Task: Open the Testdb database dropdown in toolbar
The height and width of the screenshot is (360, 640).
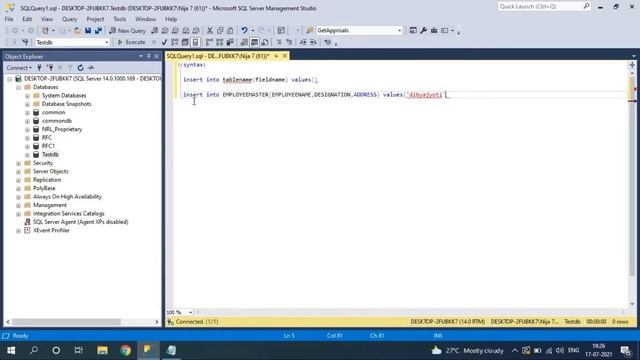Action: click(x=72, y=42)
